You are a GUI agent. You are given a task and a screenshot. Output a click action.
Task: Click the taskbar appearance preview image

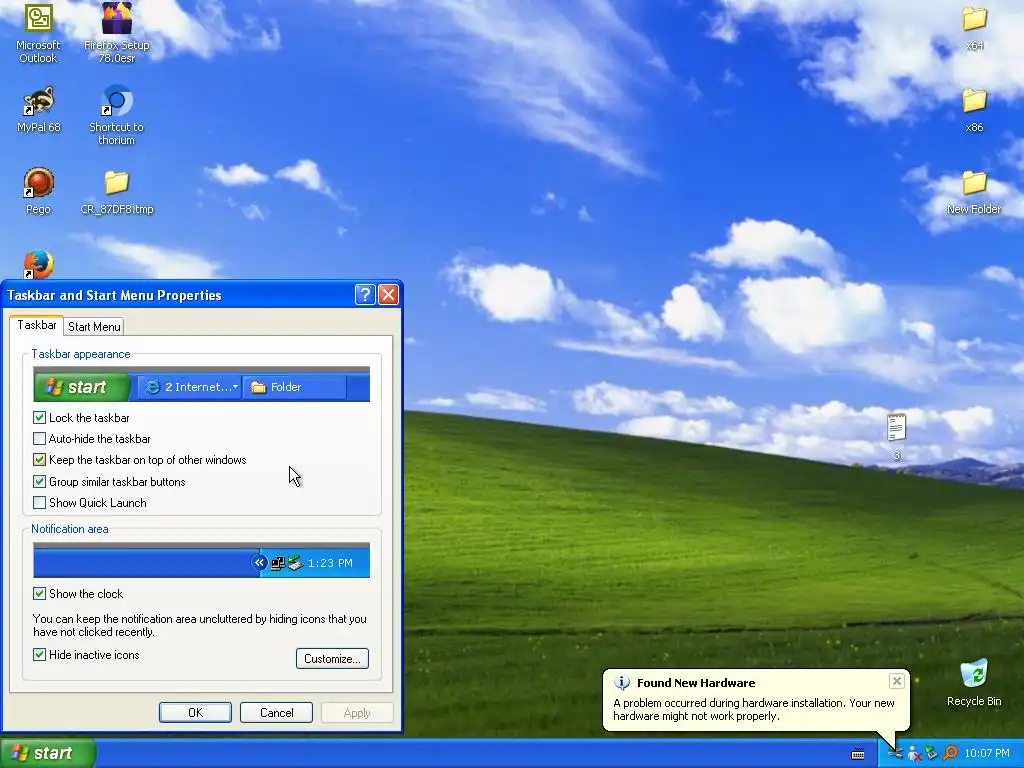pyautogui.click(x=201, y=384)
